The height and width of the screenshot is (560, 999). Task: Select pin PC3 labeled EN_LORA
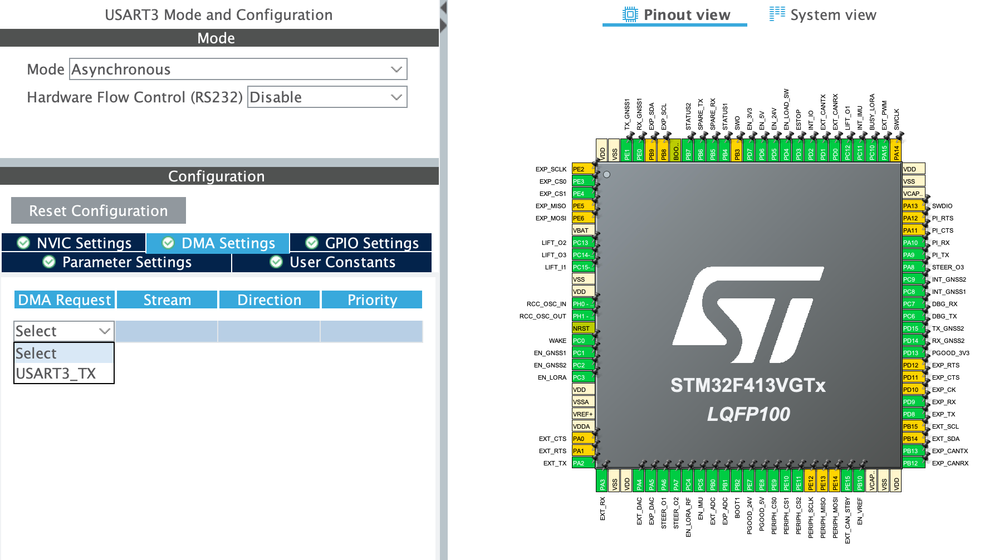coord(583,377)
